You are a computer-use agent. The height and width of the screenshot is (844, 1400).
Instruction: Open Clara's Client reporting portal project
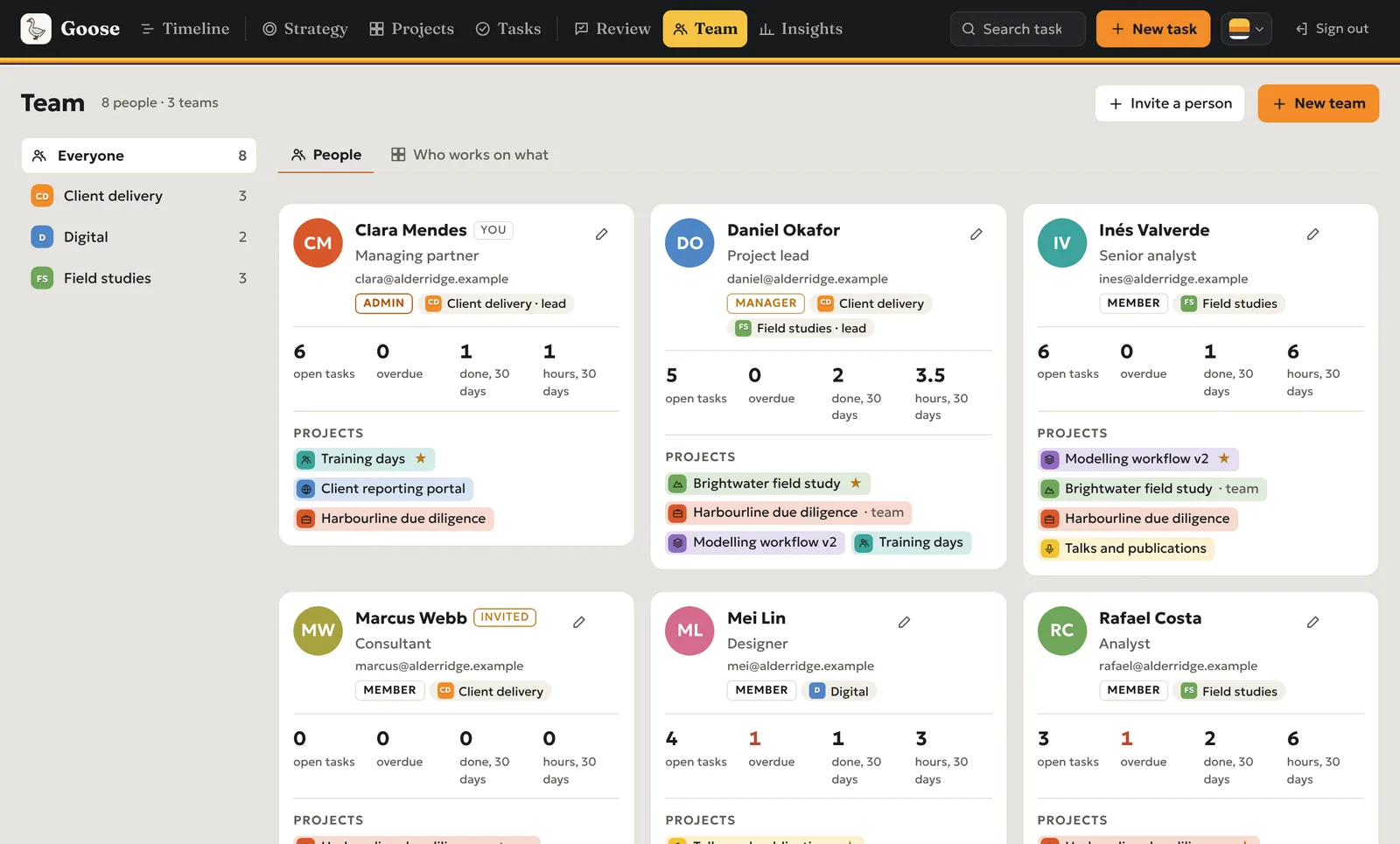383,489
